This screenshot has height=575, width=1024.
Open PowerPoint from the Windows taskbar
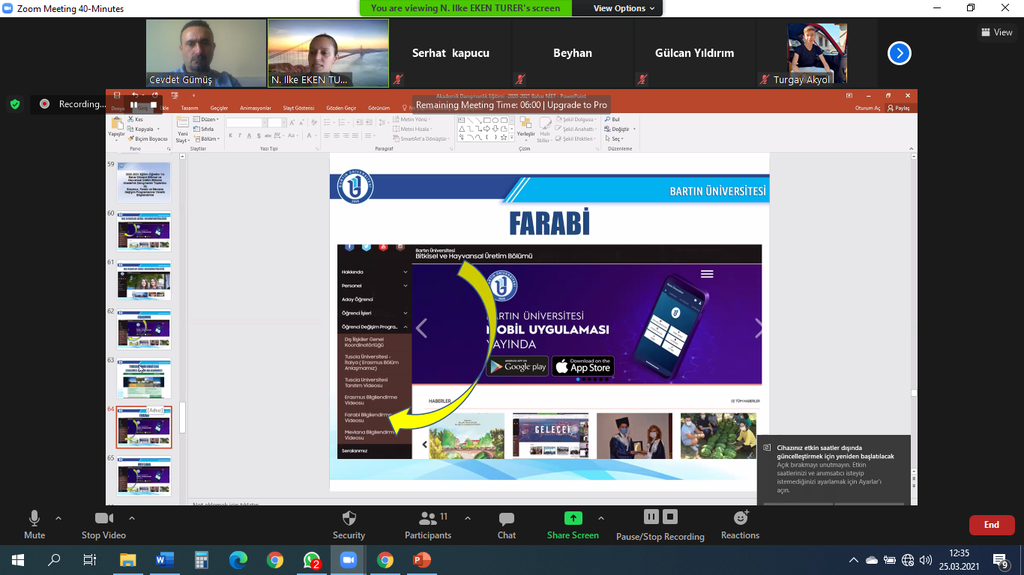pos(422,560)
